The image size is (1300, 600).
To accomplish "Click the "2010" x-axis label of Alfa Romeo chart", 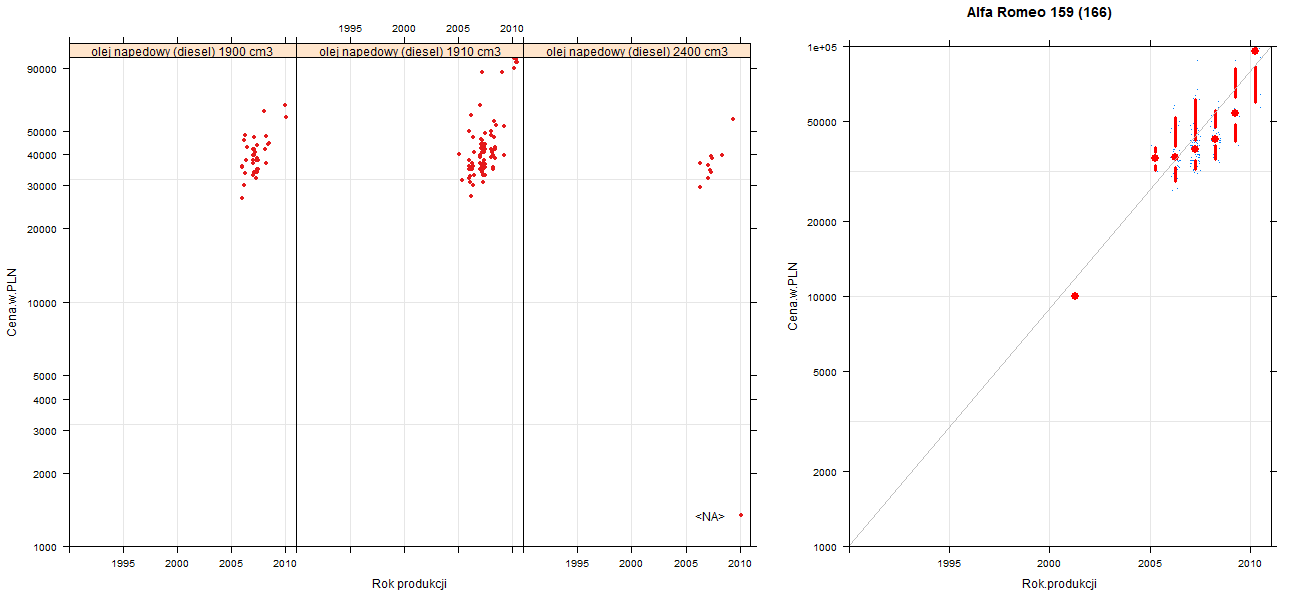I will 1249,564.
